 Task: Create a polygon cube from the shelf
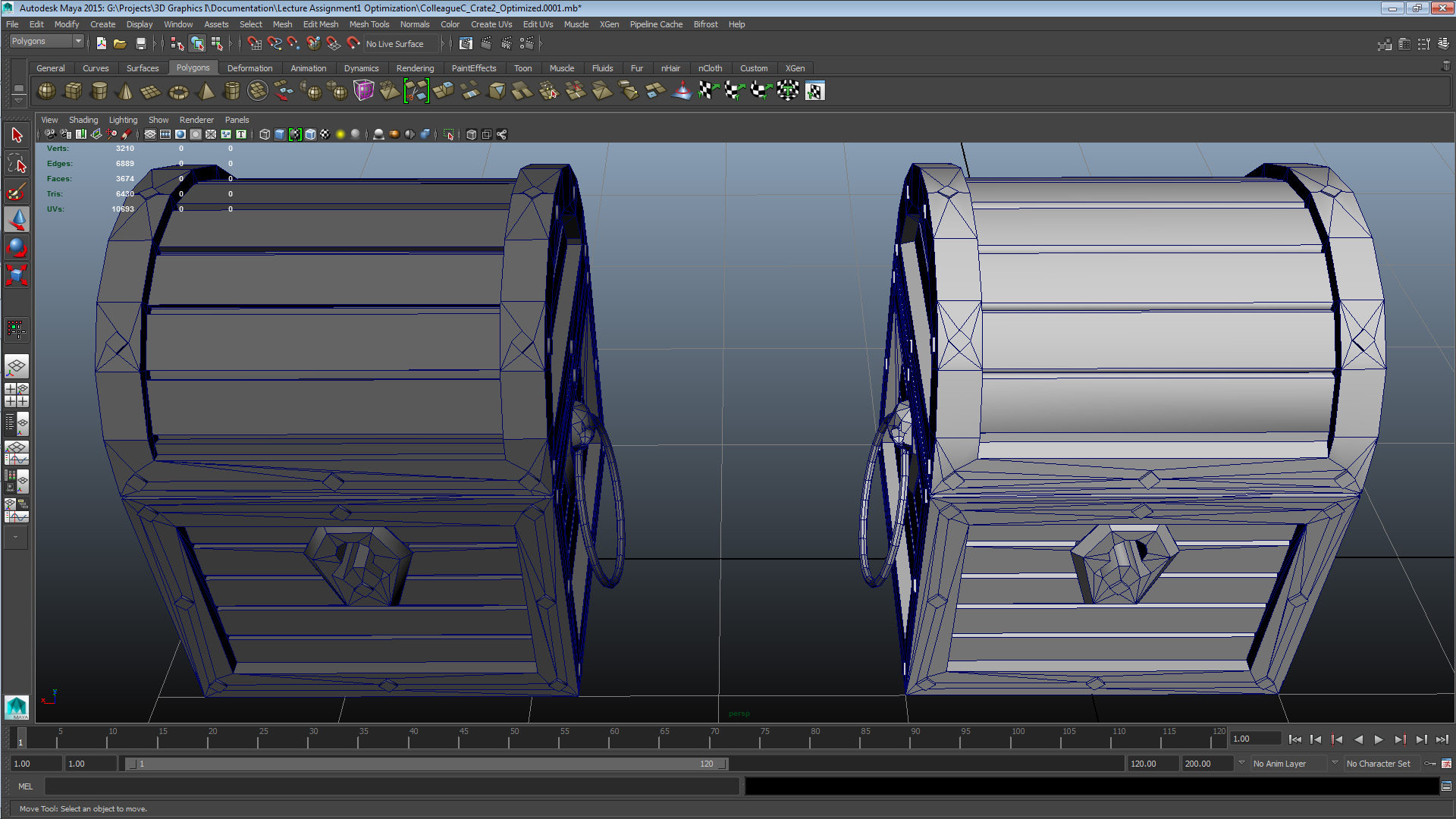click(x=73, y=91)
